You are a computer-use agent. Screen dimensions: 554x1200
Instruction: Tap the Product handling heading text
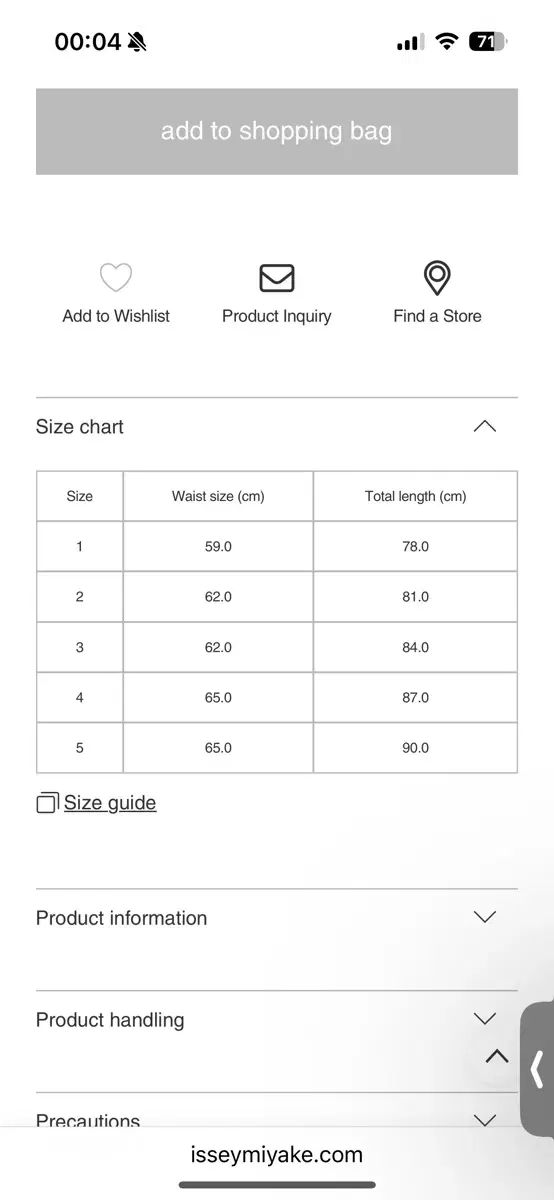tap(110, 1020)
